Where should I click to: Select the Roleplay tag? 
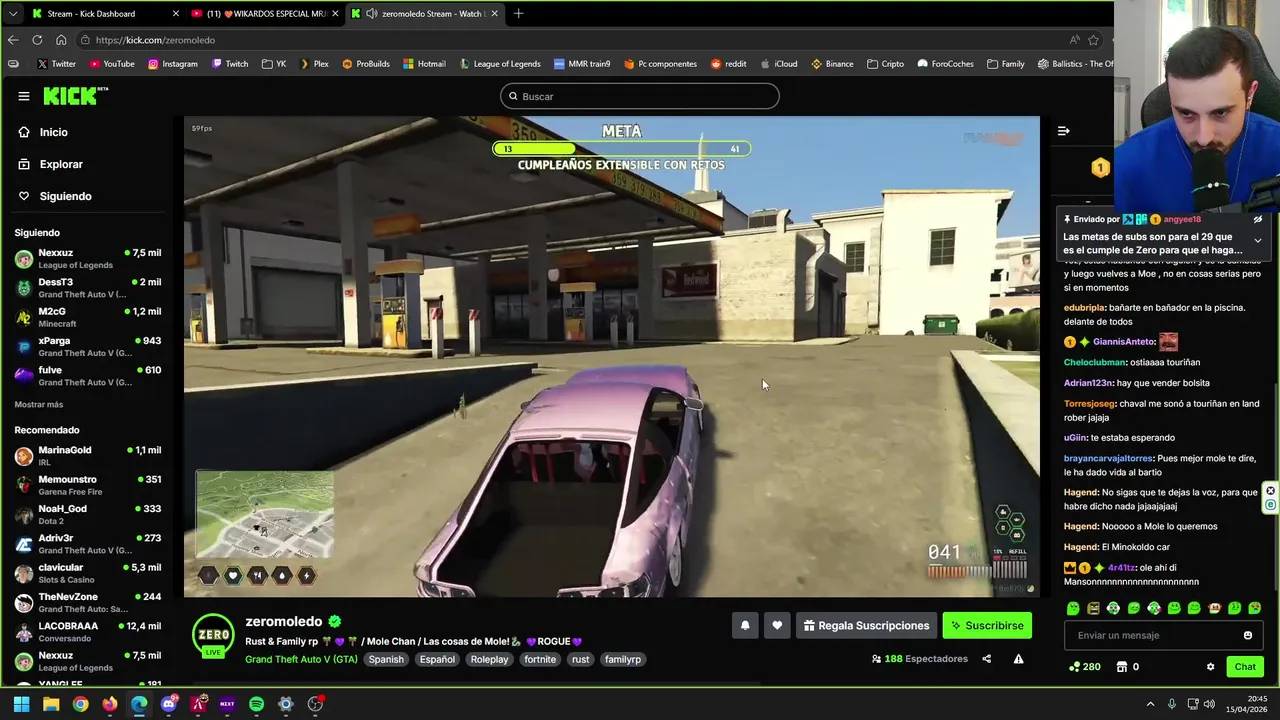point(490,659)
